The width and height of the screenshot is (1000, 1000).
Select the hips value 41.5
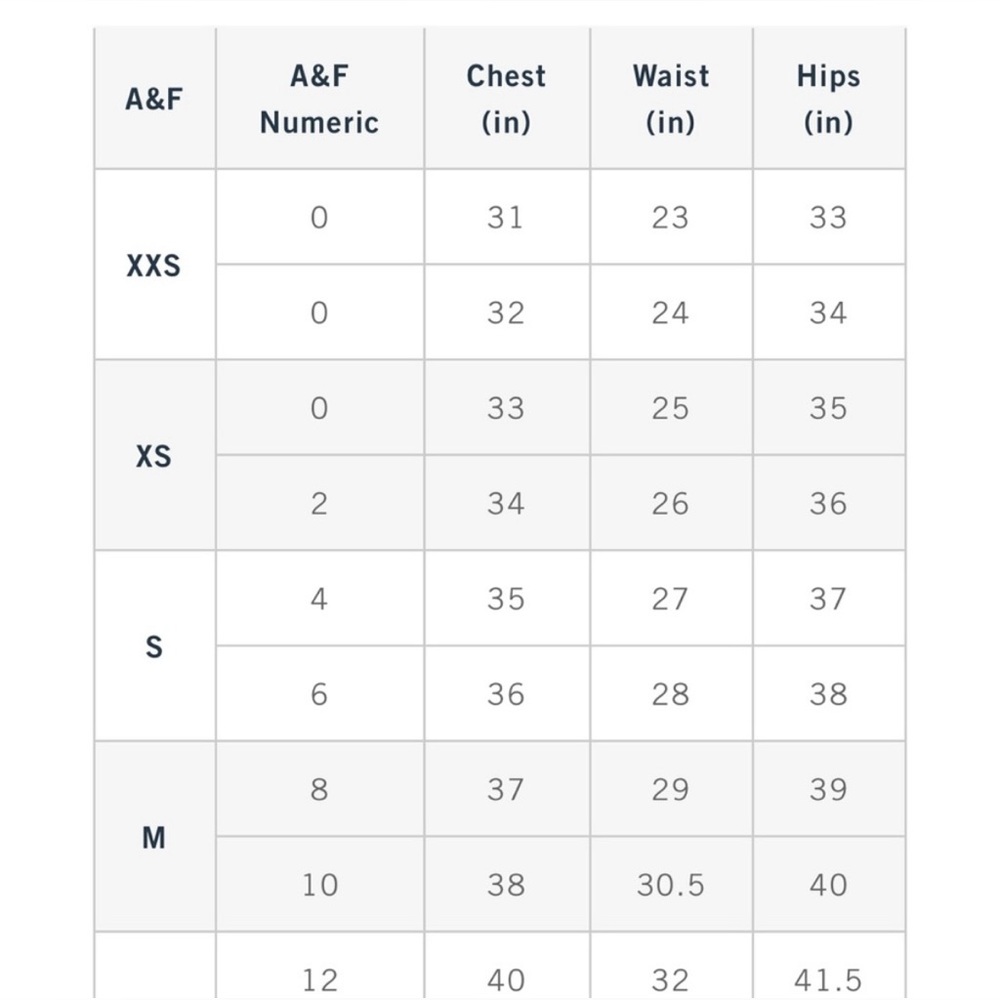click(x=828, y=980)
